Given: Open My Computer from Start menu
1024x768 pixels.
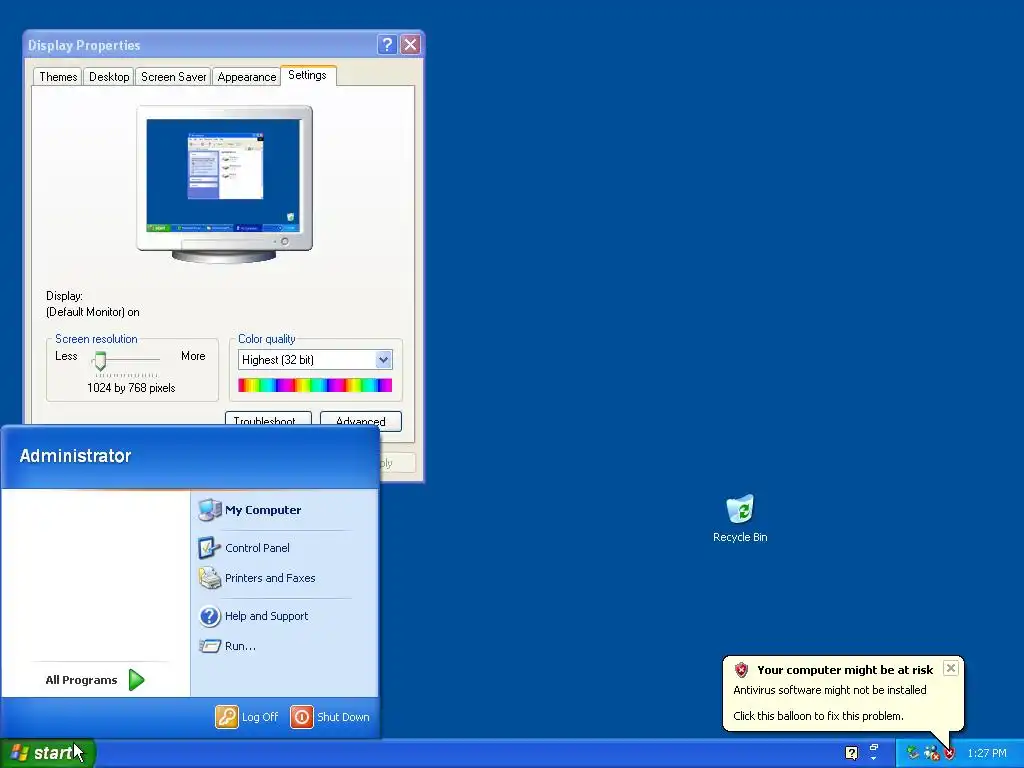Looking at the screenshot, I should pyautogui.click(x=263, y=510).
